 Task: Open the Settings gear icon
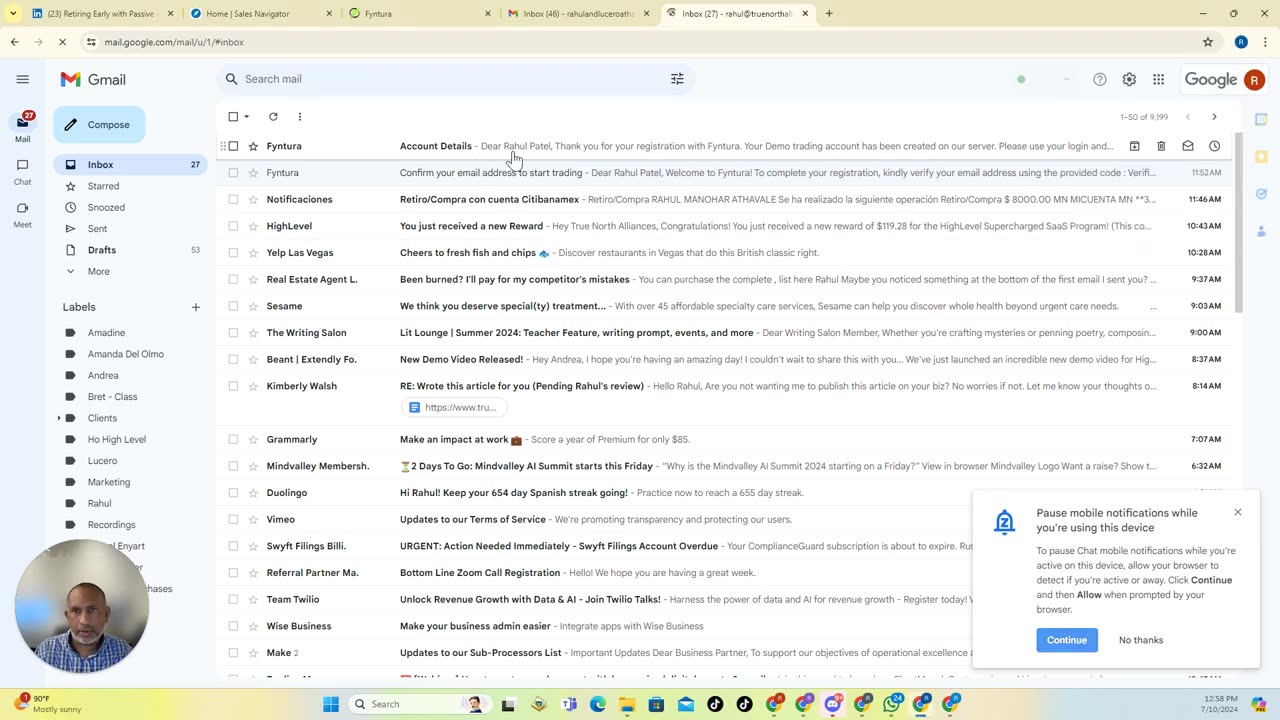pos(1129,79)
